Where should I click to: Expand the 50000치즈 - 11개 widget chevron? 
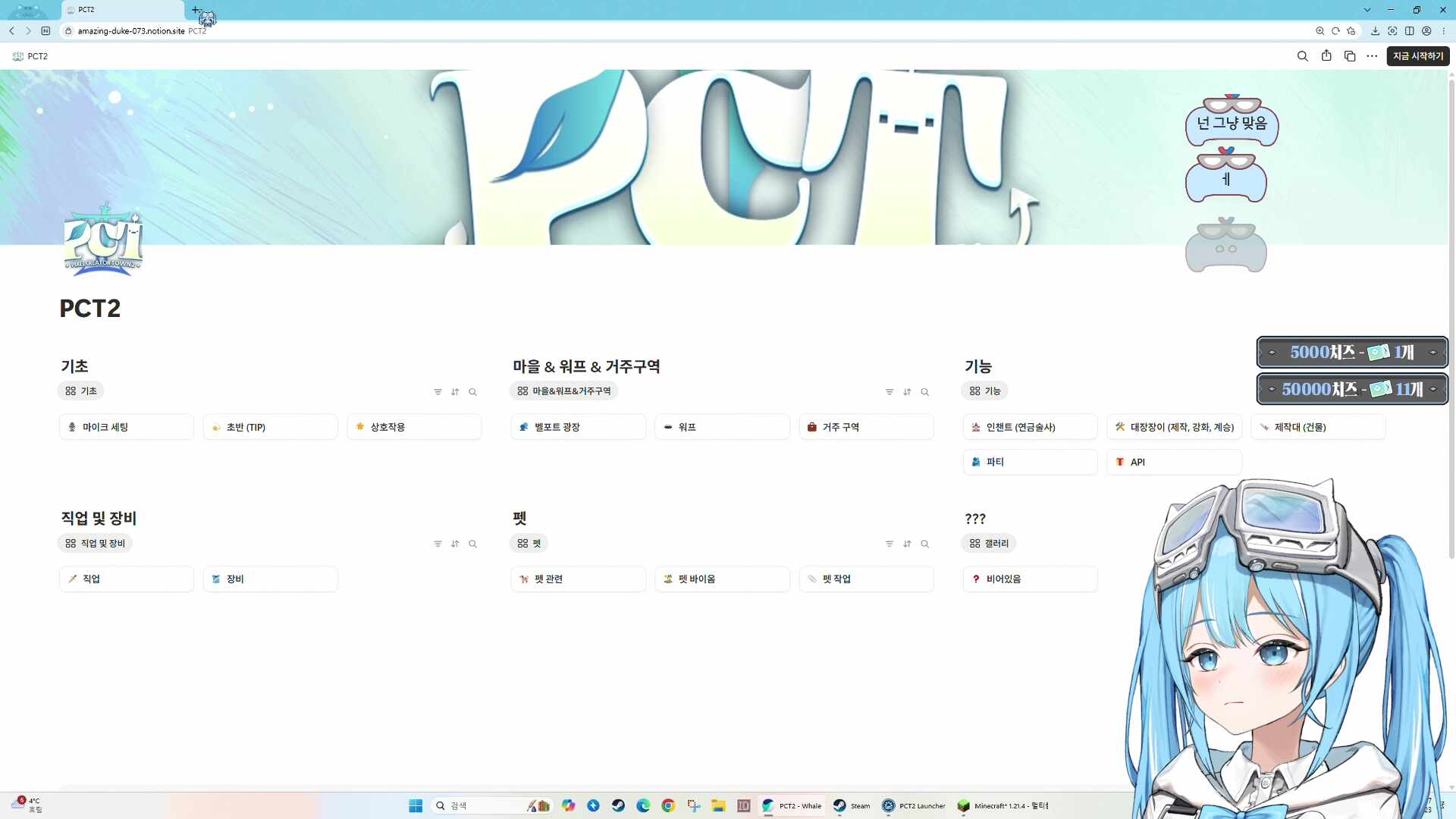tap(1433, 389)
